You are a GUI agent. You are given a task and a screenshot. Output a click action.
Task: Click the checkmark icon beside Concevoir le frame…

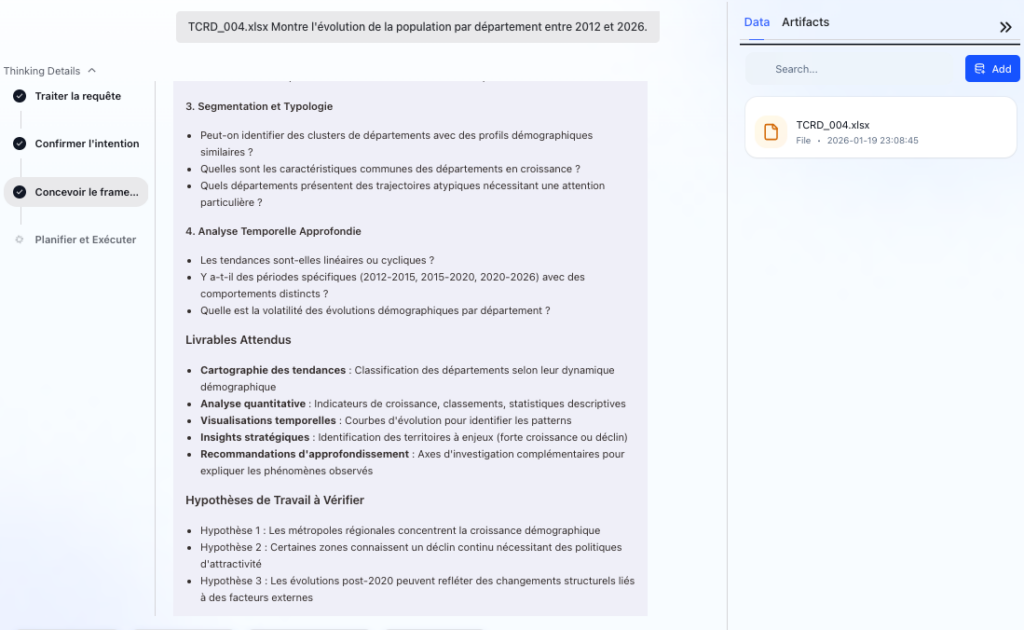click(19, 192)
